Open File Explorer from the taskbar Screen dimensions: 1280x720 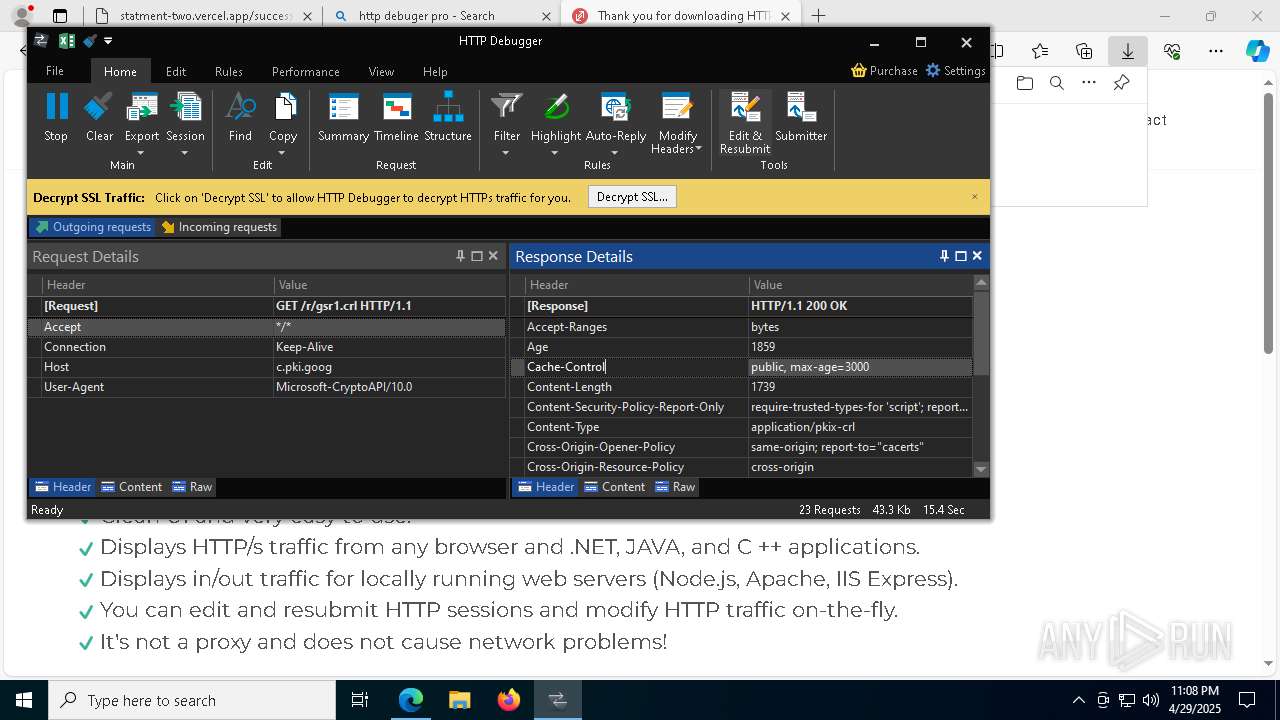[460, 700]
